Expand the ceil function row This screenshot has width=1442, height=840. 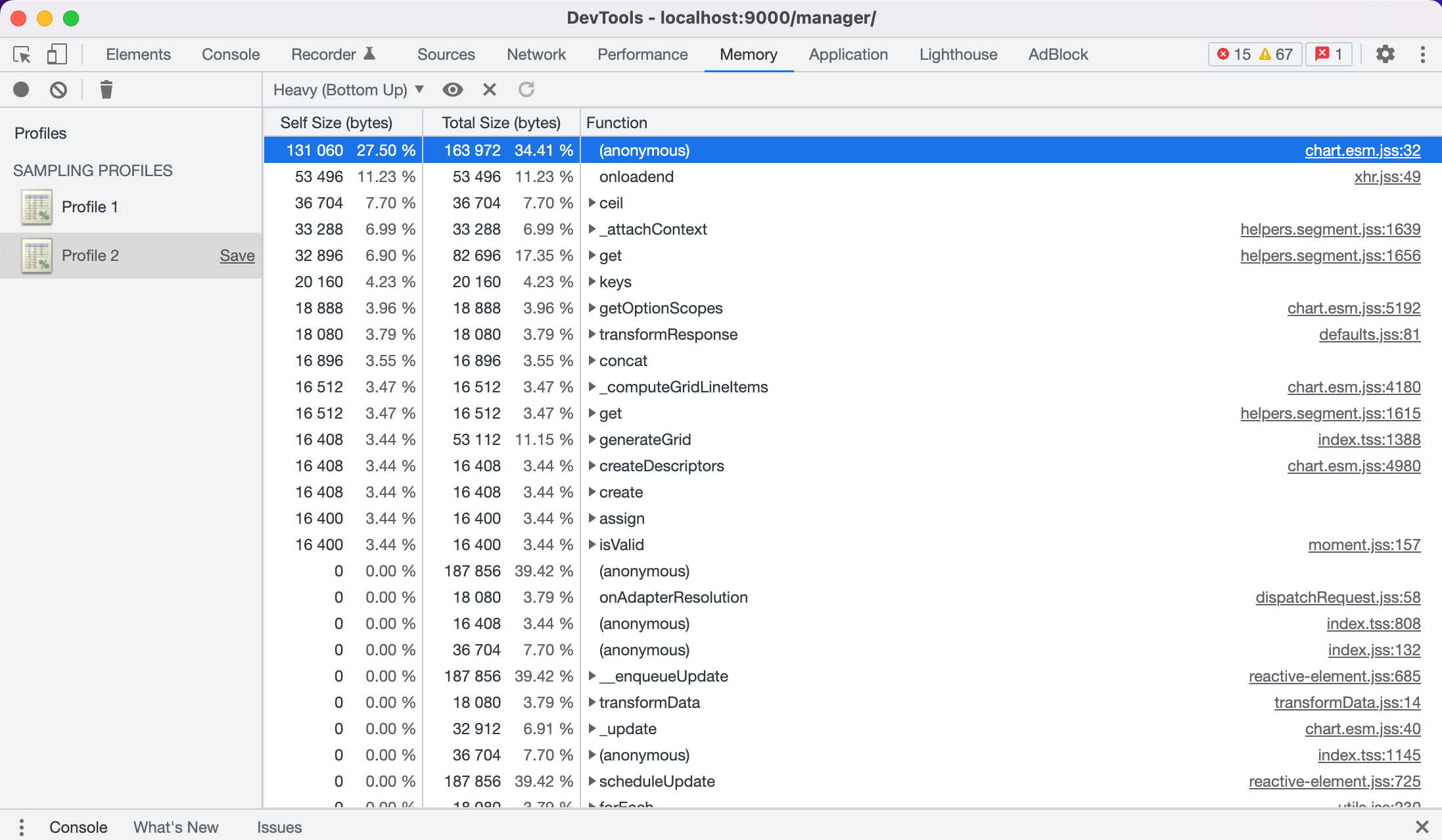592,202
